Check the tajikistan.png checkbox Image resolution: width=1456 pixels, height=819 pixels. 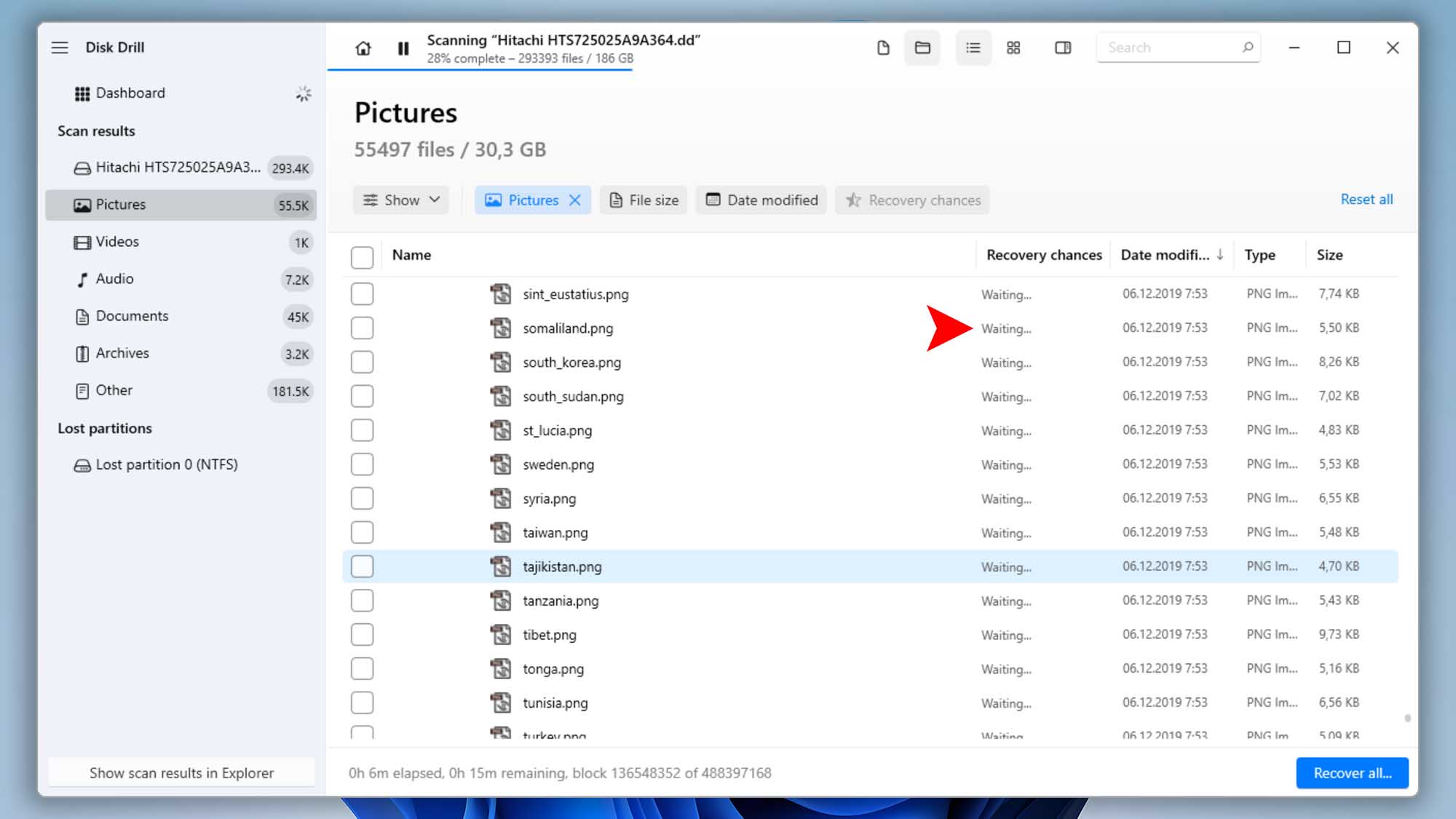[362, 566]
